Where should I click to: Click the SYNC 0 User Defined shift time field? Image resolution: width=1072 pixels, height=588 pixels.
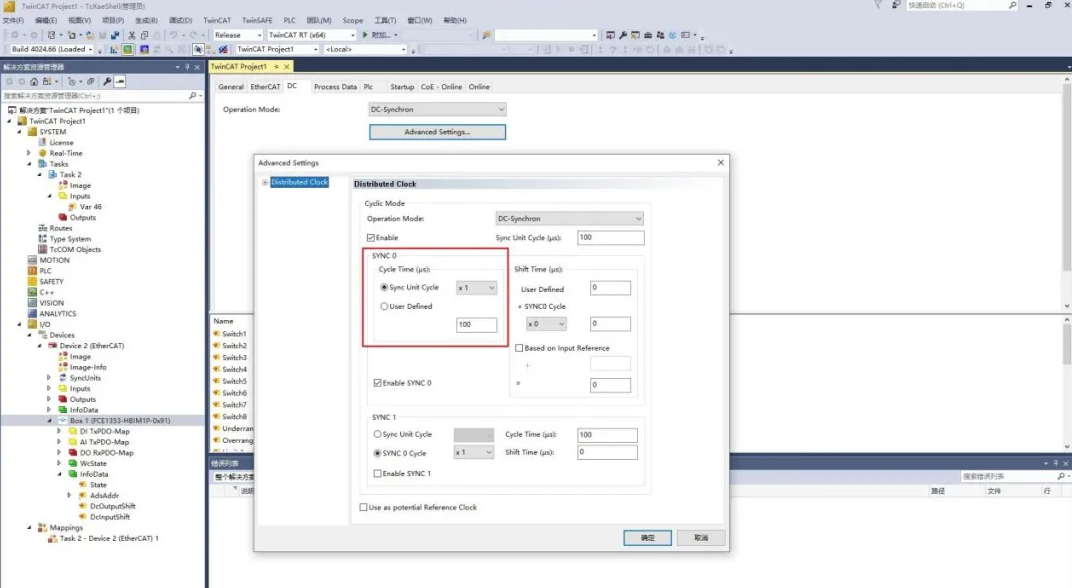point(610,288)
